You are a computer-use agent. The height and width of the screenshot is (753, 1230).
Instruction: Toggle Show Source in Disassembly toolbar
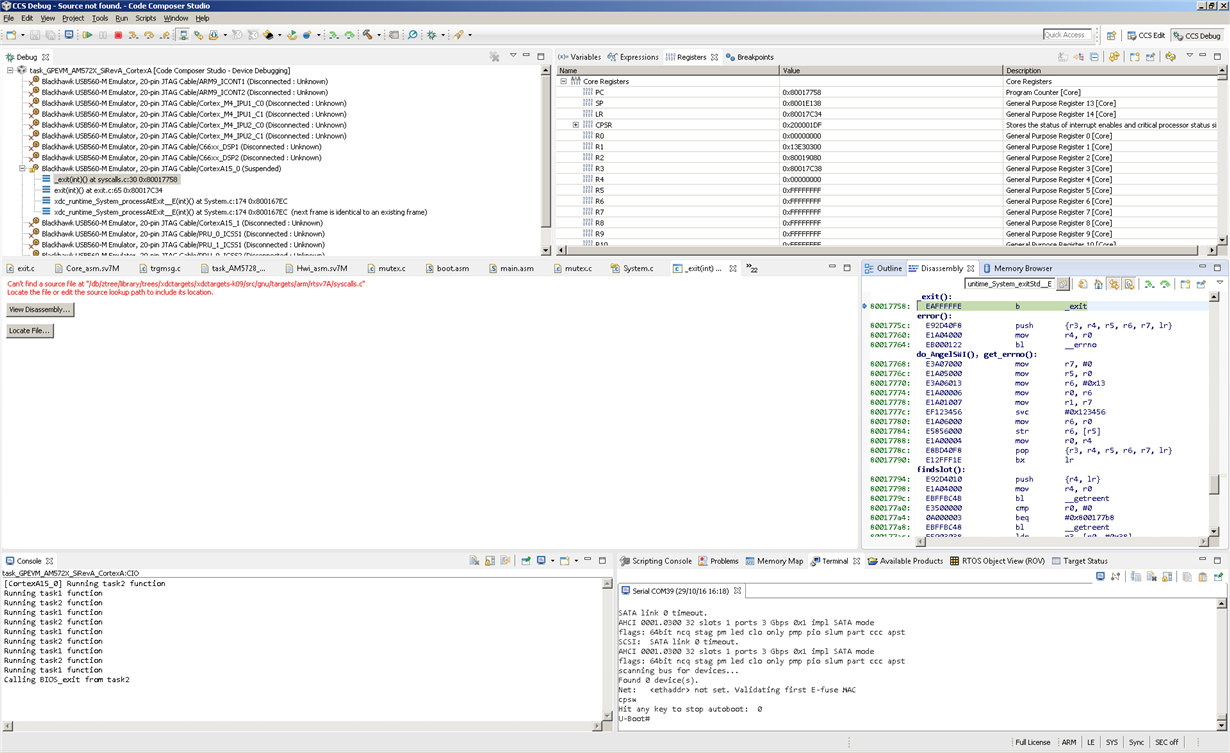point(1129,284)
